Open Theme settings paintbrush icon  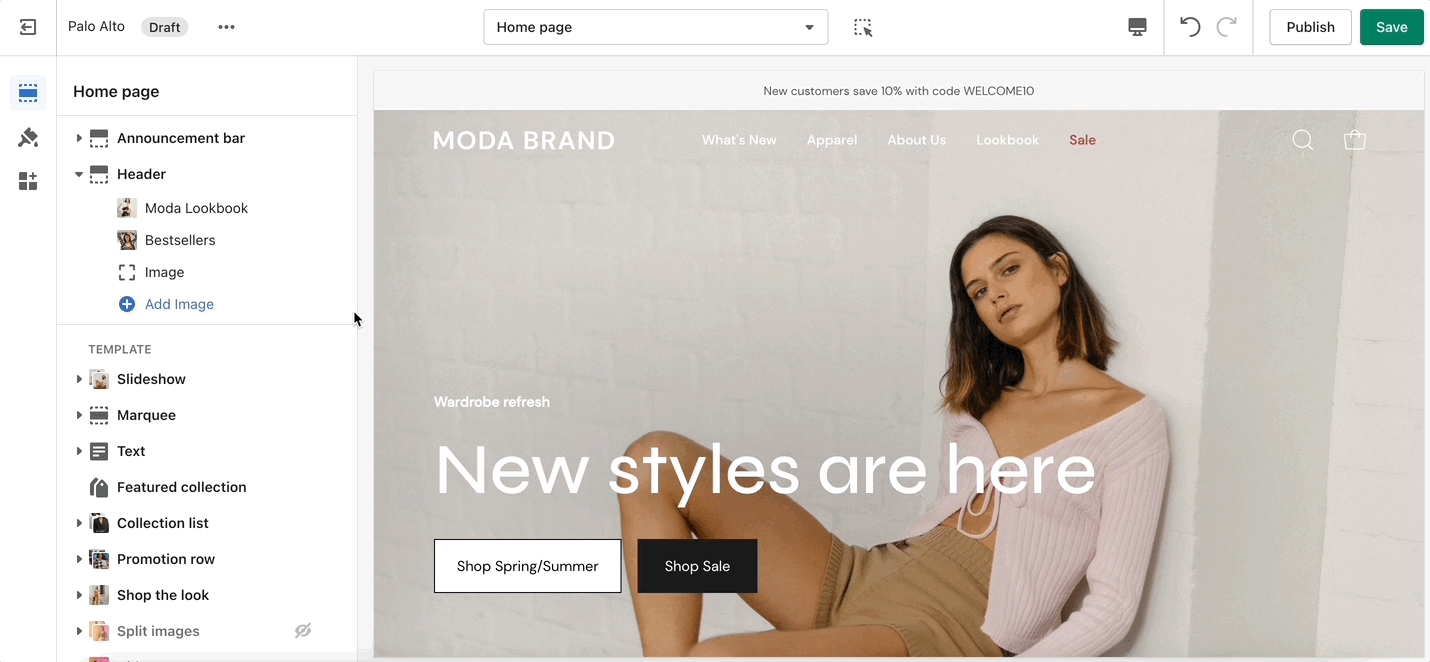coord(28,137)
